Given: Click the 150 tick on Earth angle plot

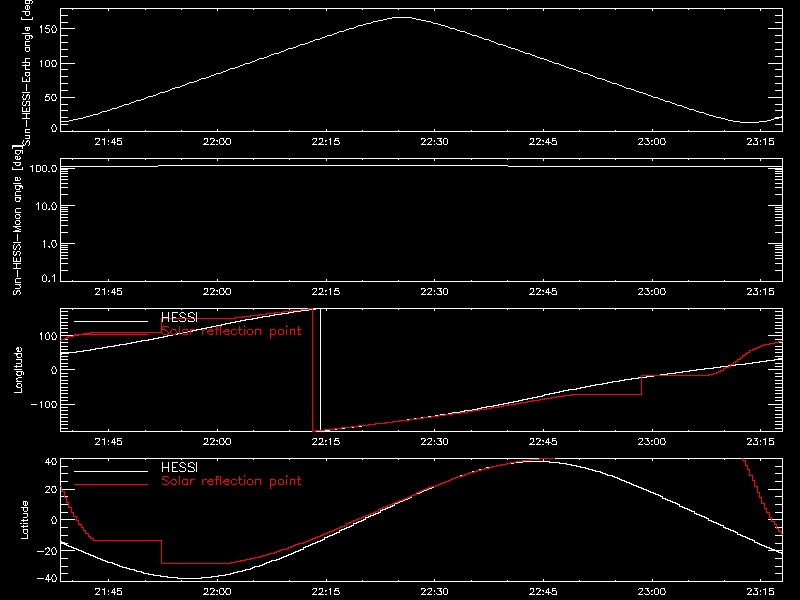Looking at the screenshot, I should click(x=48, y=30).
